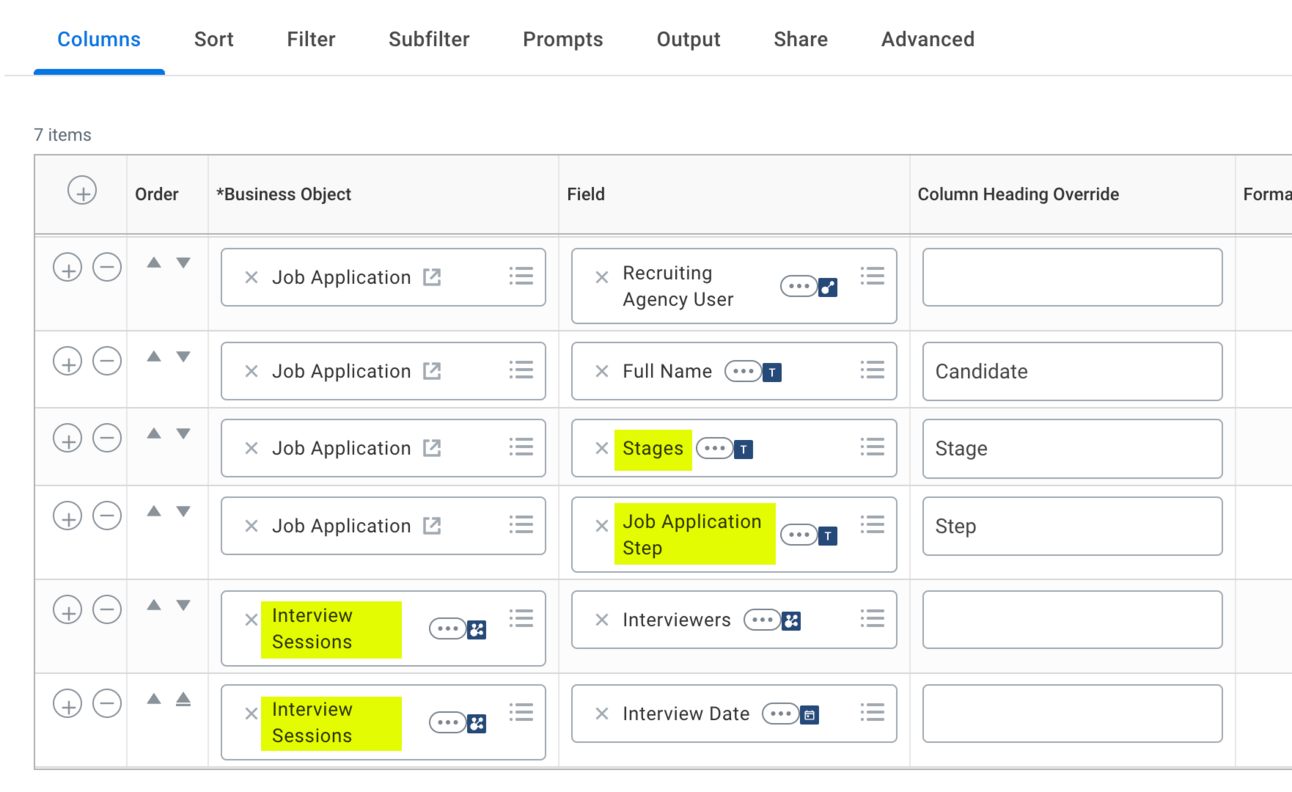Open Job Application link icon in Stages row
The height and width of the screenshot is (792, 1292).
pyautogui.click(x=432, y=448)
